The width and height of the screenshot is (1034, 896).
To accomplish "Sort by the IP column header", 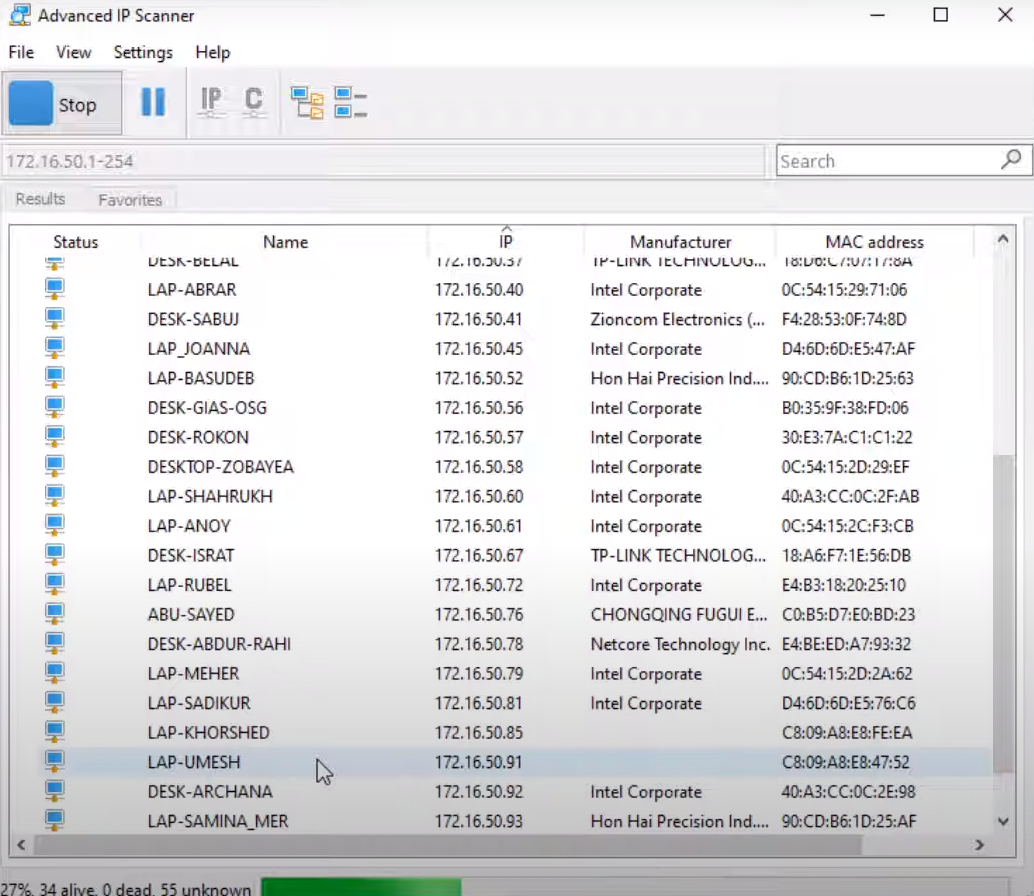I will point(506,242).
